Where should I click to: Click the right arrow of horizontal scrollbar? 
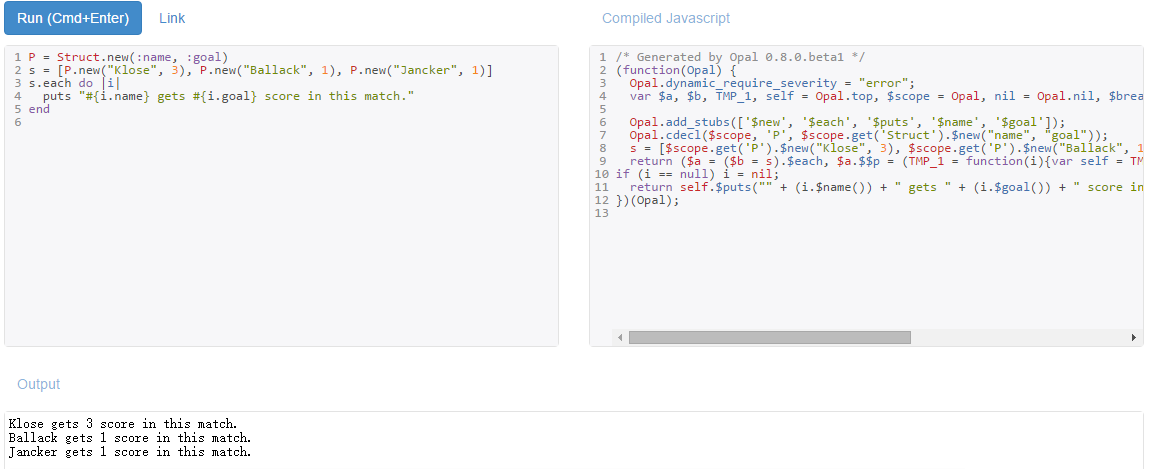(x=1134, y=338)
